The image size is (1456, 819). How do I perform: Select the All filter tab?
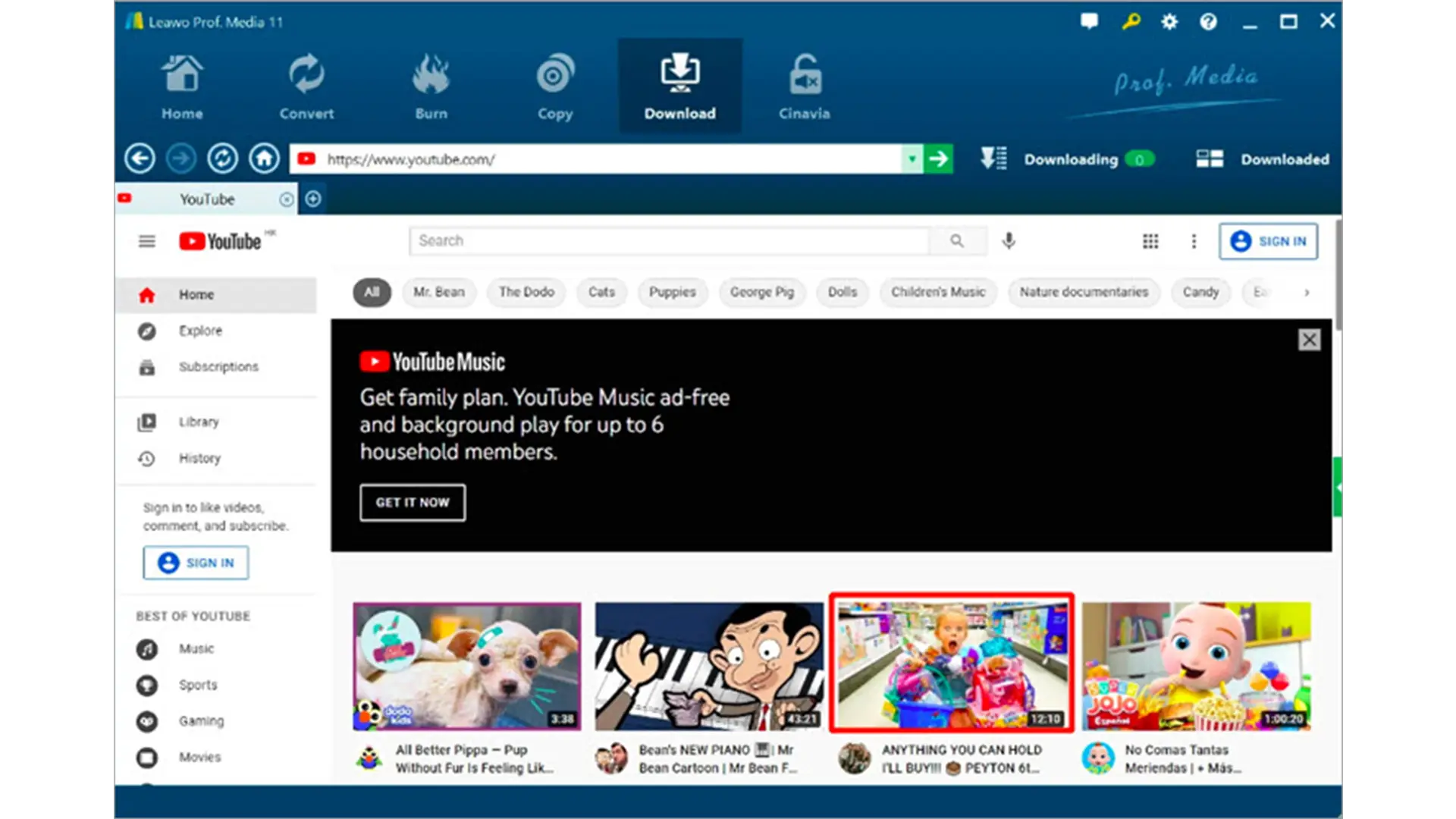click(372, 291)
